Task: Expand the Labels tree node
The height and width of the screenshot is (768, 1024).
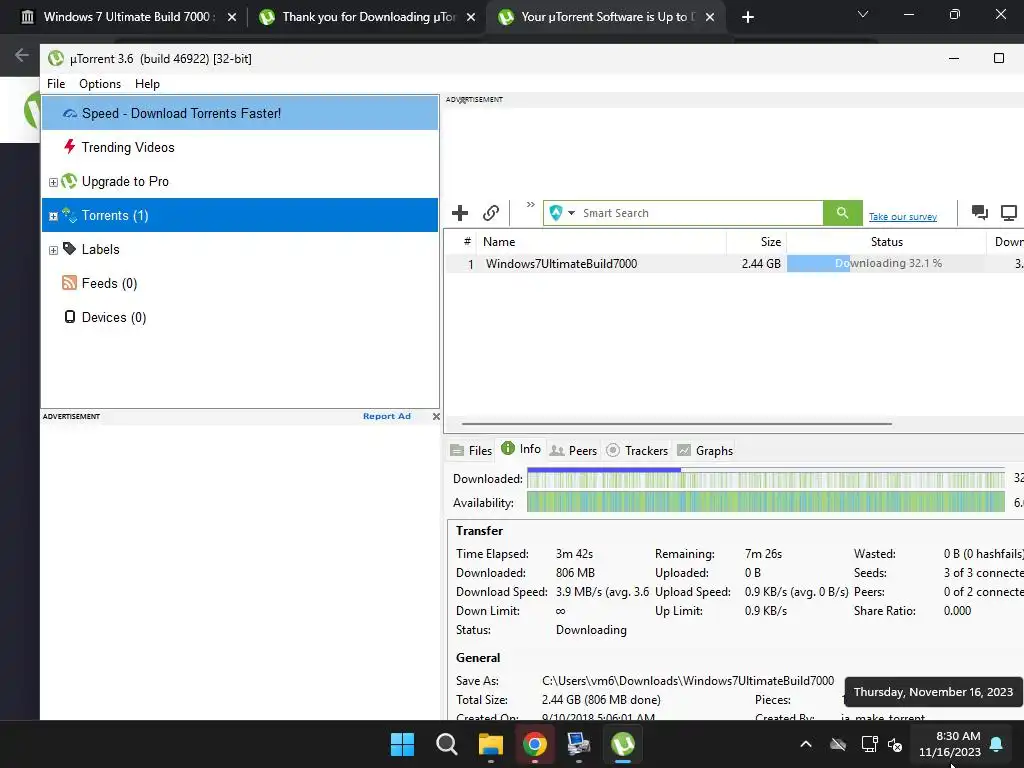Action: click(54, 250)
